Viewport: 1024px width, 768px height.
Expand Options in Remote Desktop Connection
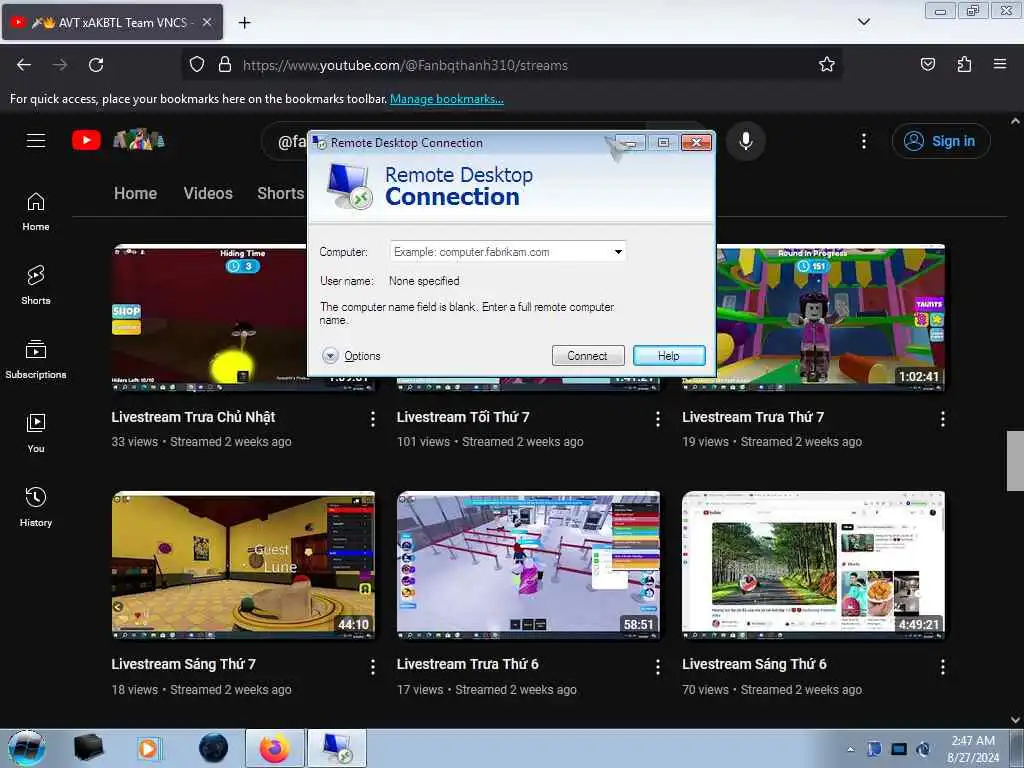point(351,356)
